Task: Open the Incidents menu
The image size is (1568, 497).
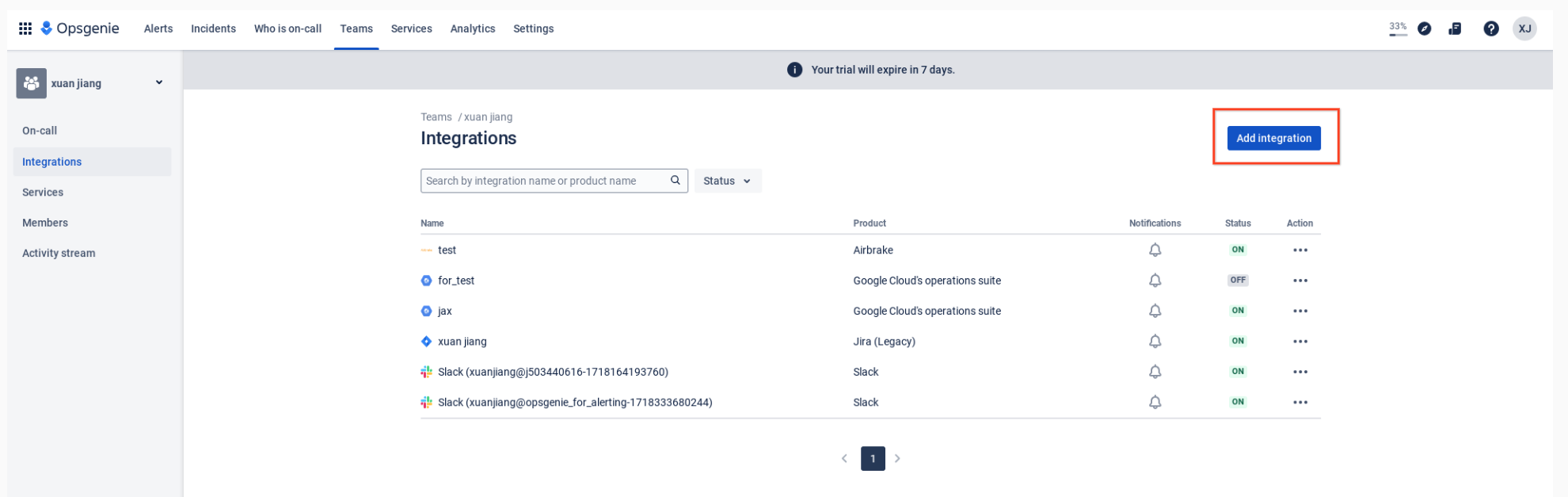Action: point(213,29)
